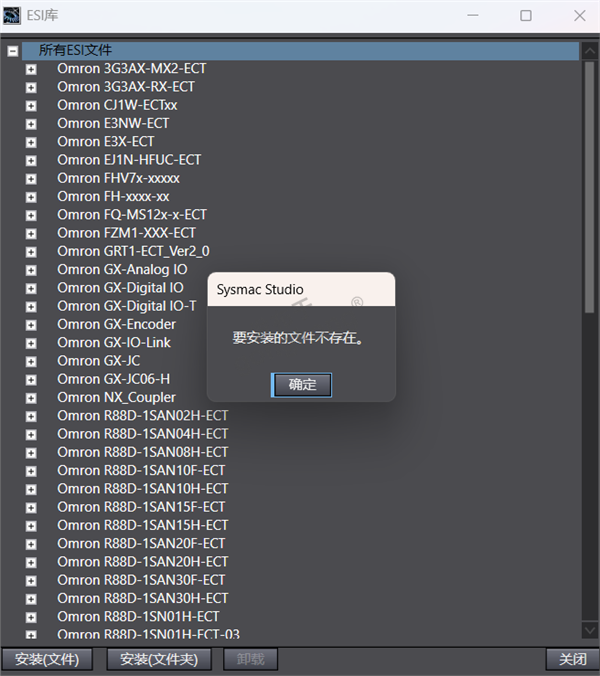Select the Omron GX-JC06-H entry
This screenshot has width=600, height=676.
click(113, 379)
